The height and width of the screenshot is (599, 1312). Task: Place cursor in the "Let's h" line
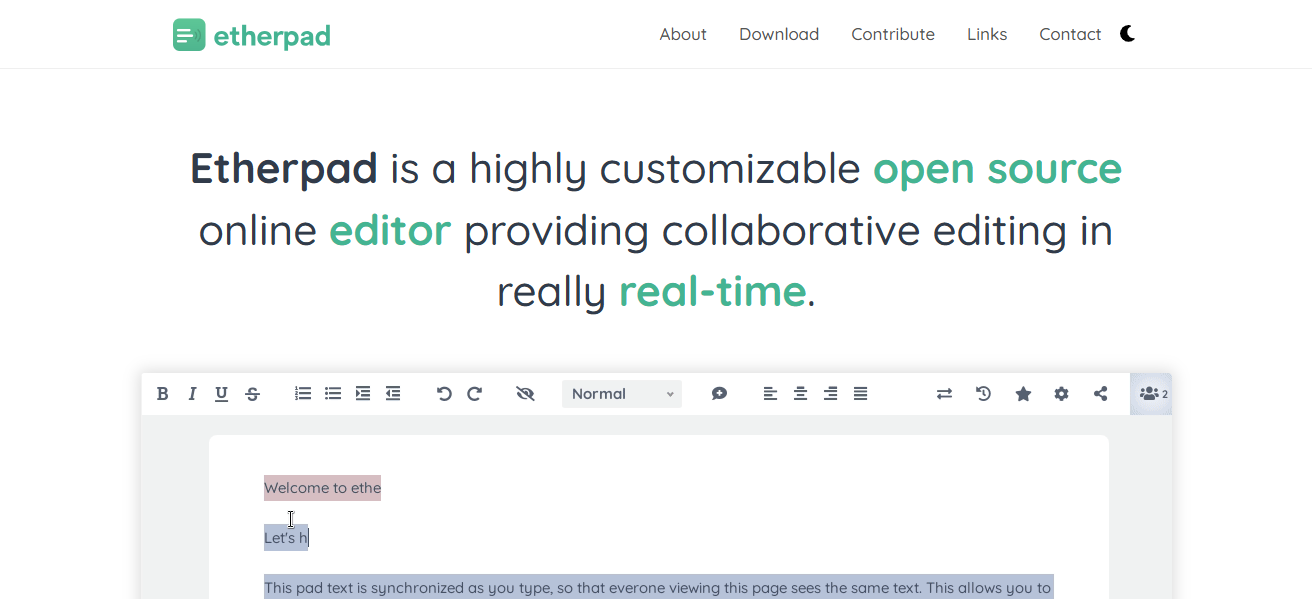point(286,538)
